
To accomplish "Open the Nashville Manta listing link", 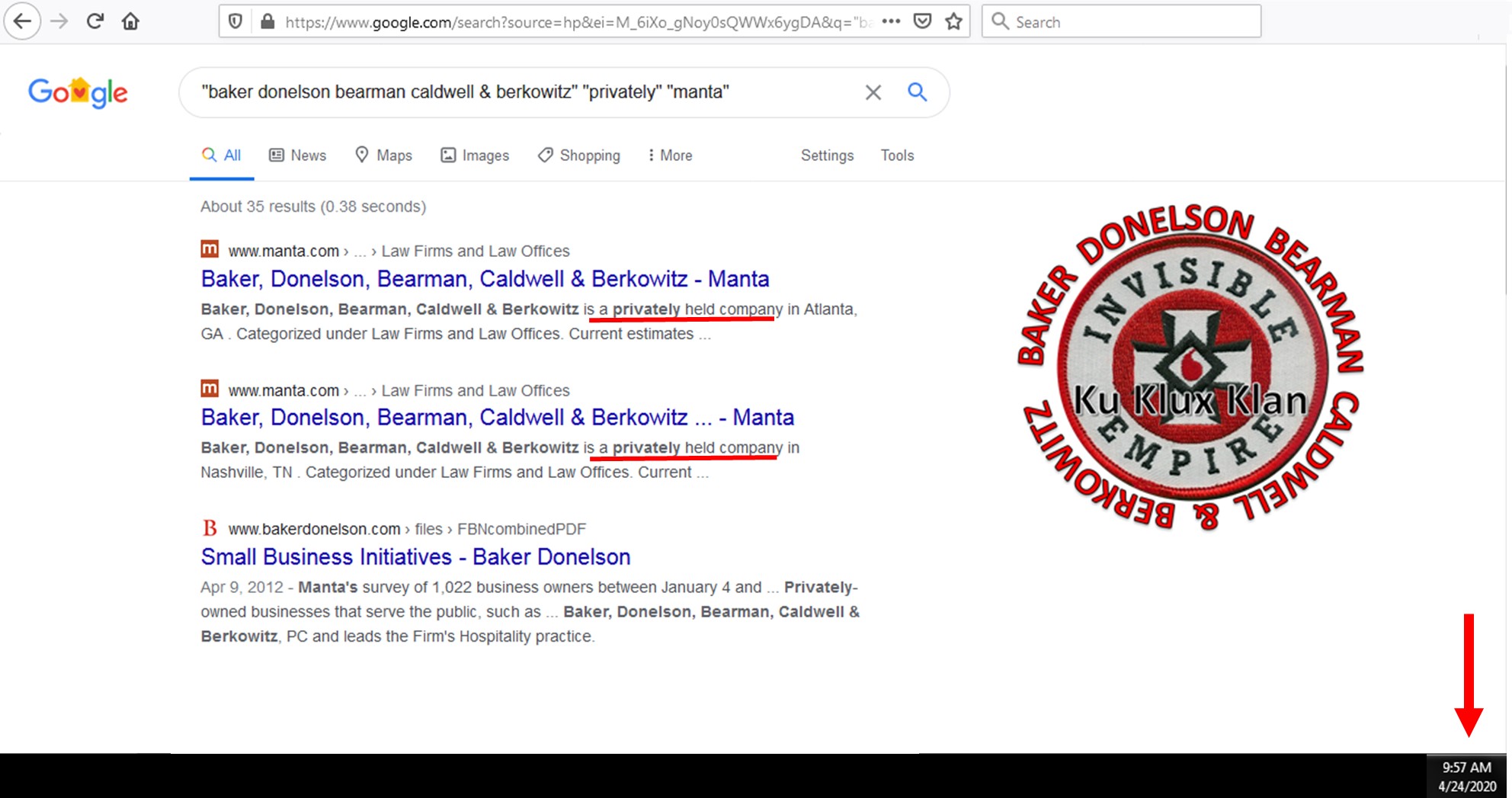I will [x=497, y=418].
